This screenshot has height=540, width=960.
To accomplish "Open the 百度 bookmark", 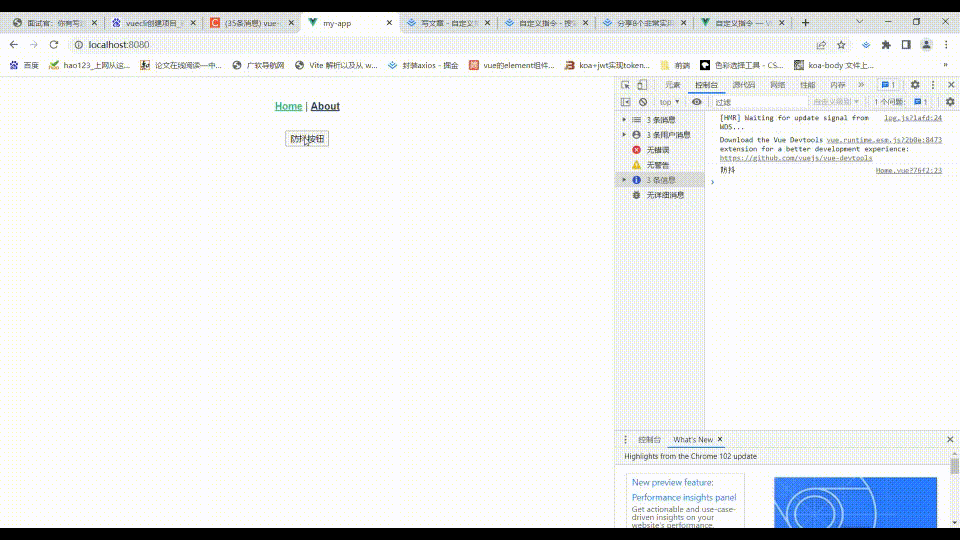I will 24,65.
